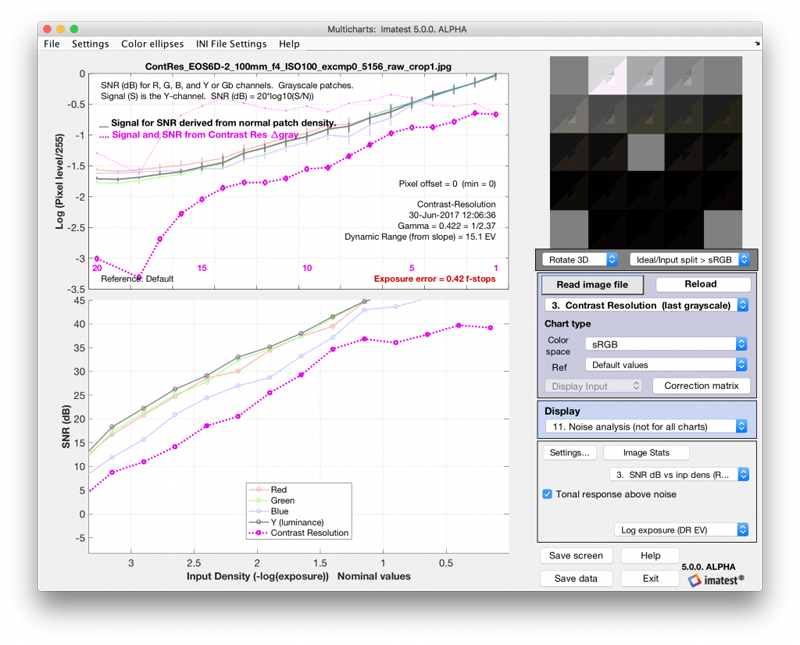The image size is (800, 645).
Task: Click the mid-gray center patch in chart image
Action: 646,152
